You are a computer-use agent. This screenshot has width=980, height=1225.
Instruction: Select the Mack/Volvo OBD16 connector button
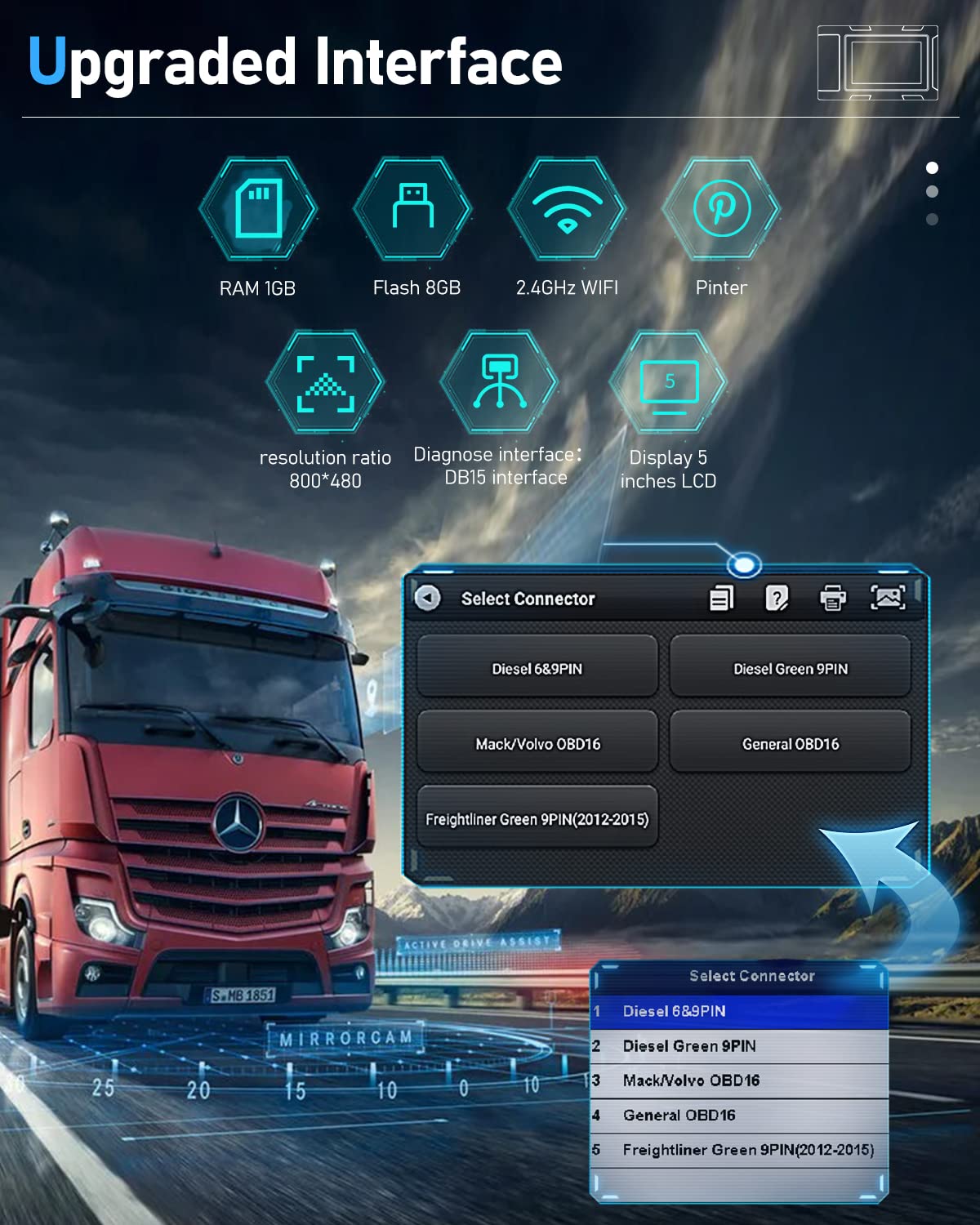(537, 743)
